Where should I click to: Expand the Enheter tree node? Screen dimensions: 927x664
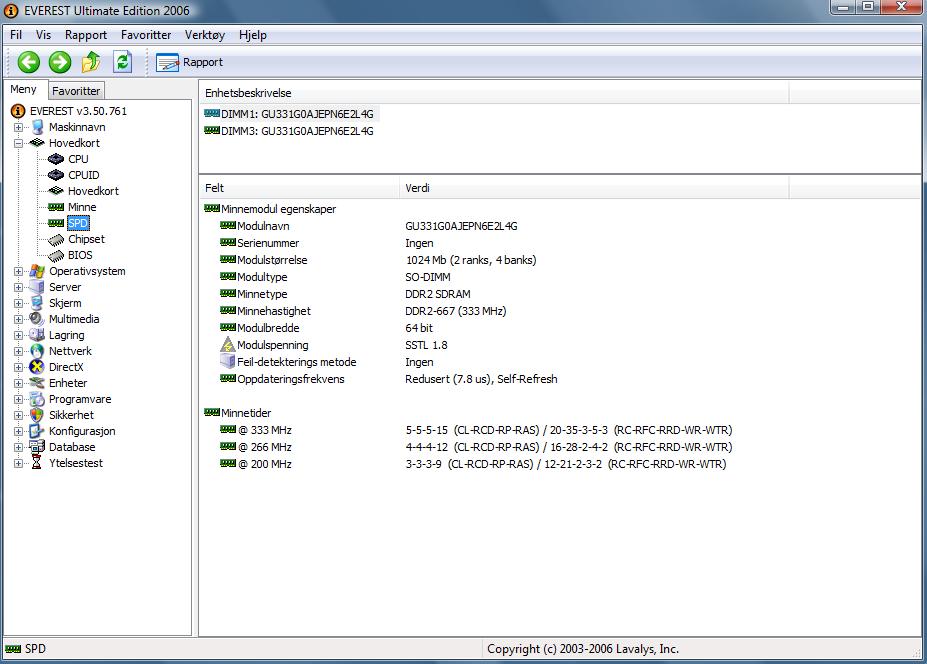point(18,383)
